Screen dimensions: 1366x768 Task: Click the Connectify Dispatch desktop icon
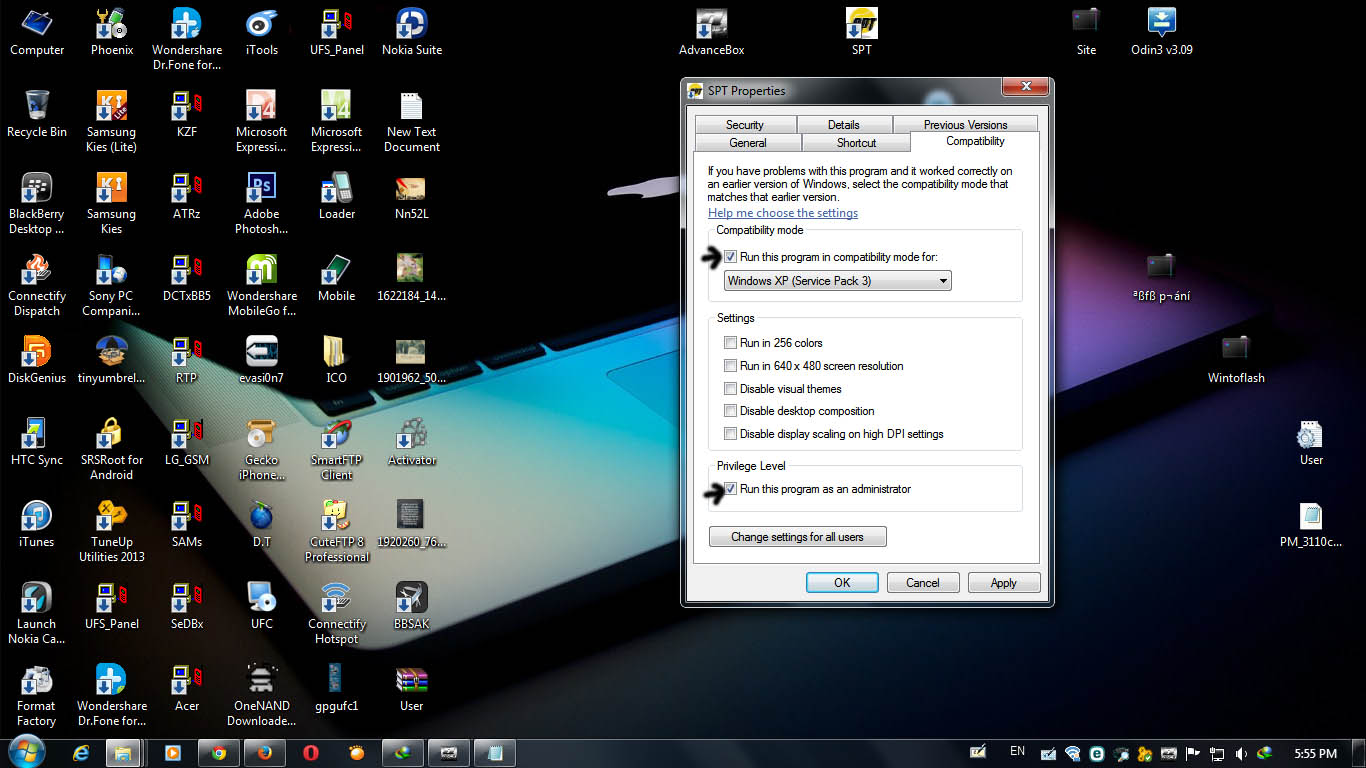point(37,285)
